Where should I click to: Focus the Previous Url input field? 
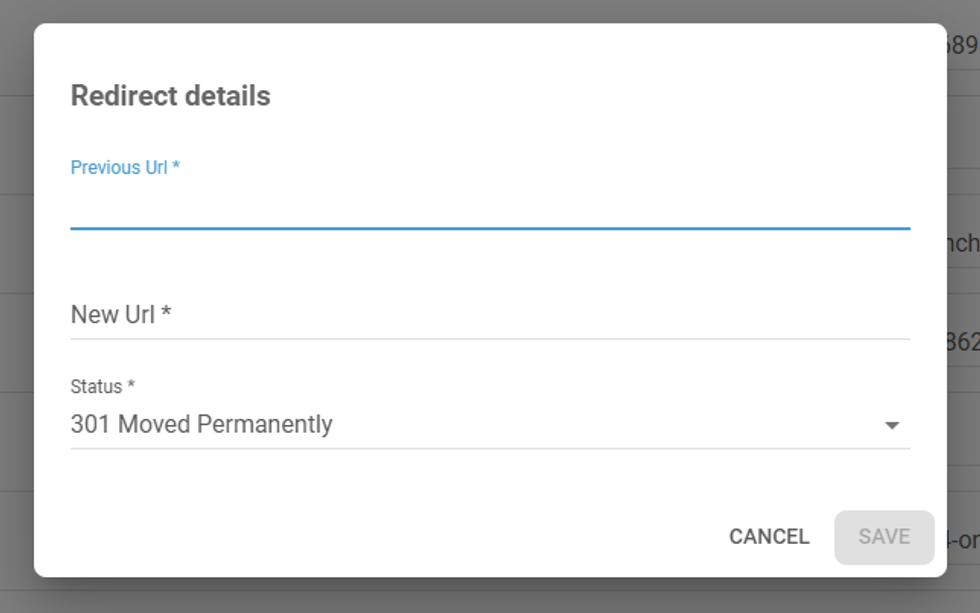(489, 206)
